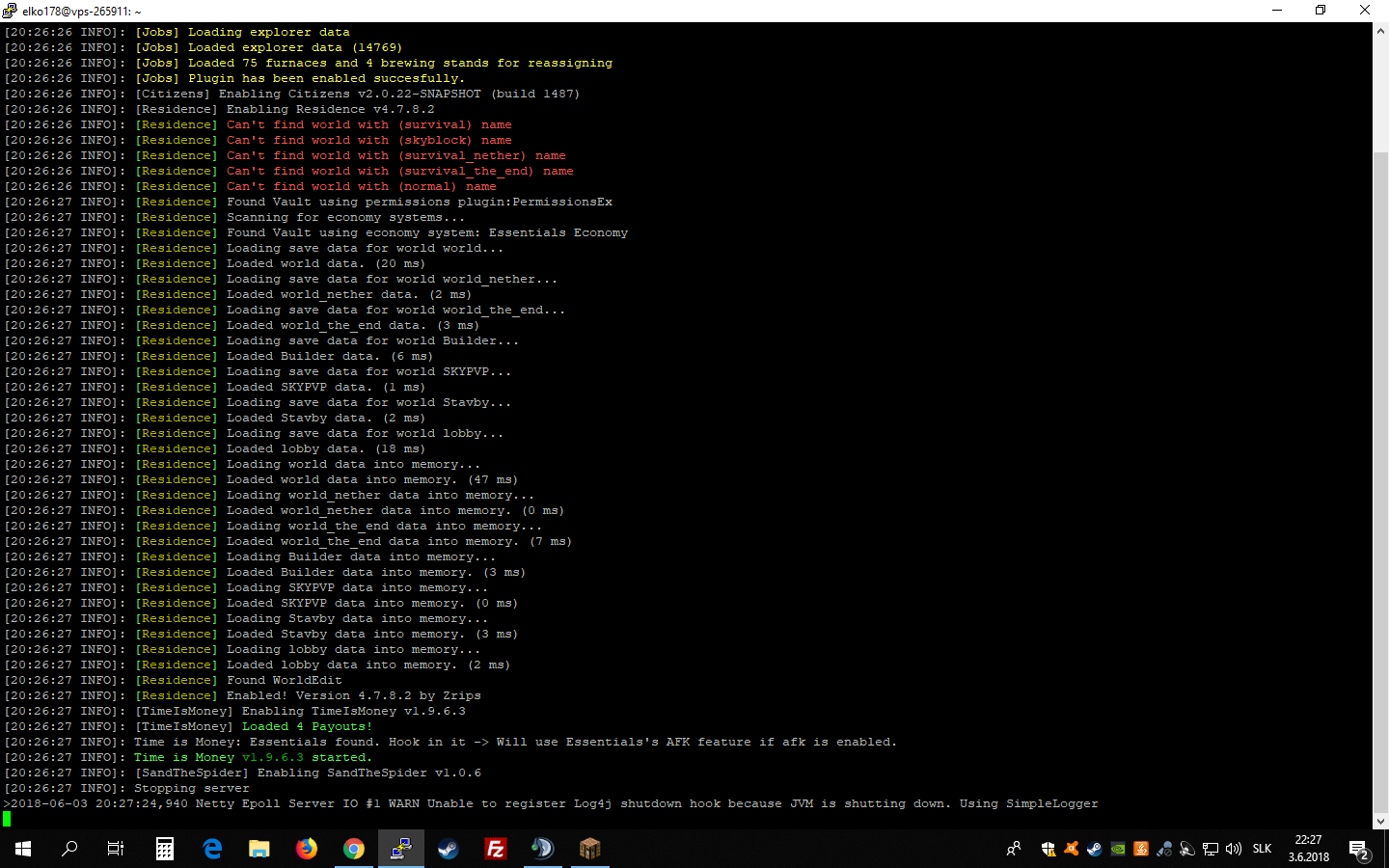The image size is (1389, 868).
Task: Open the Calculator app from the taskbar
Action: 164,849
